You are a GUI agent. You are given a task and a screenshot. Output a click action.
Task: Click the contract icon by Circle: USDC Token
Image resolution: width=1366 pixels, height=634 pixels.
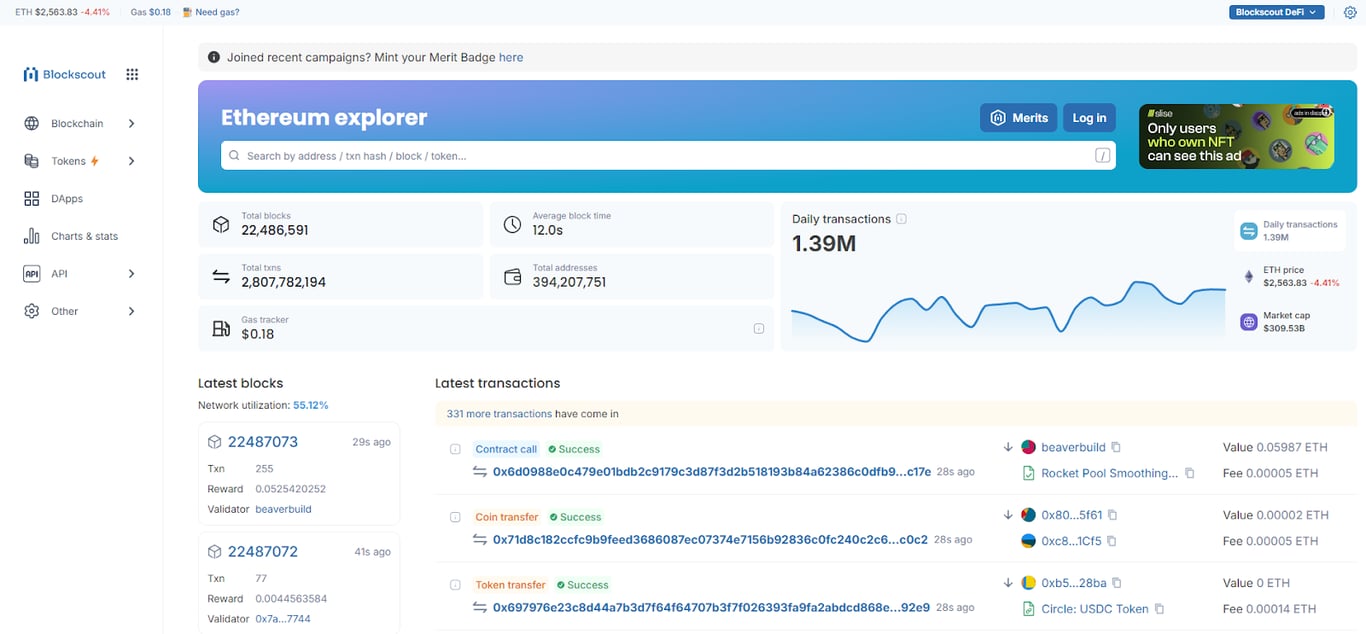click(x=1028, y=609)
